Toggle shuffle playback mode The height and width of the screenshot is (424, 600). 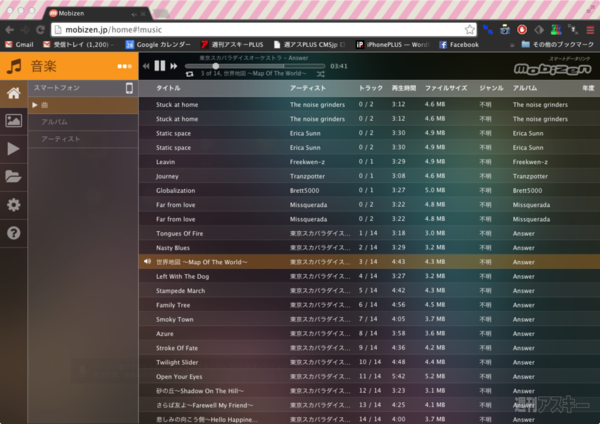[321, 74]
